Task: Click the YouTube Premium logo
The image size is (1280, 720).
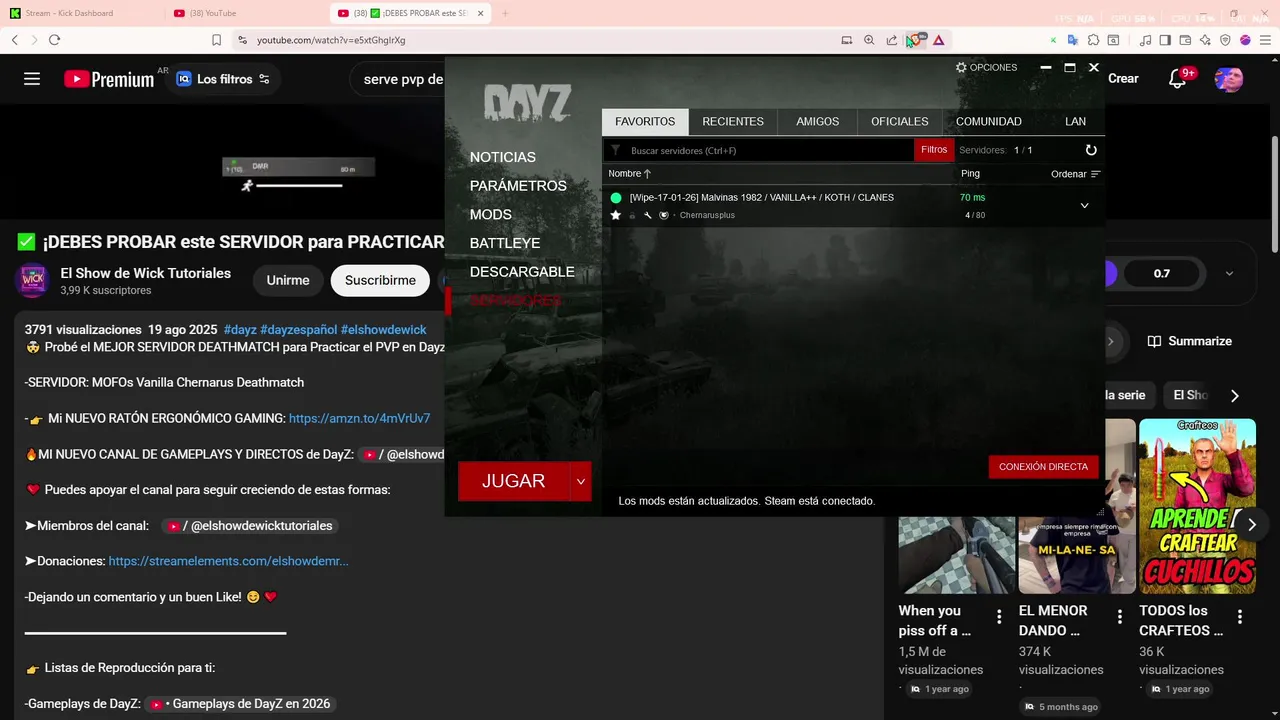Action: coord(109,79)
